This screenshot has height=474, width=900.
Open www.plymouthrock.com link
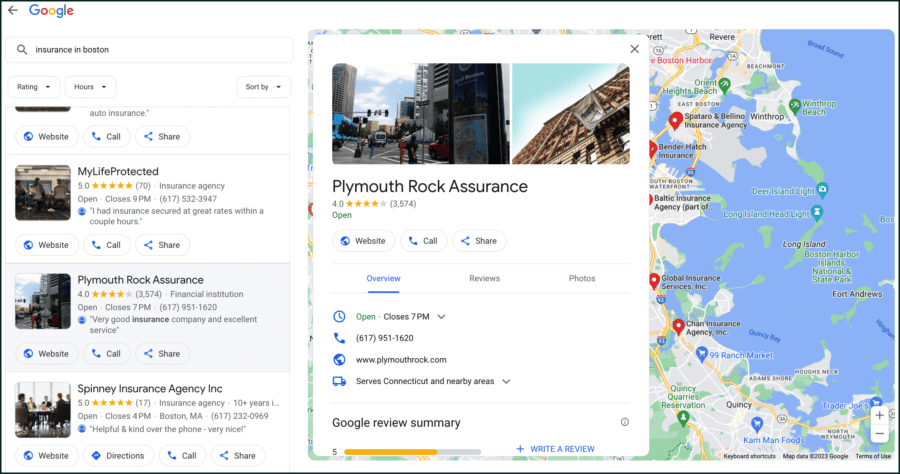click(x=401, y=360)
